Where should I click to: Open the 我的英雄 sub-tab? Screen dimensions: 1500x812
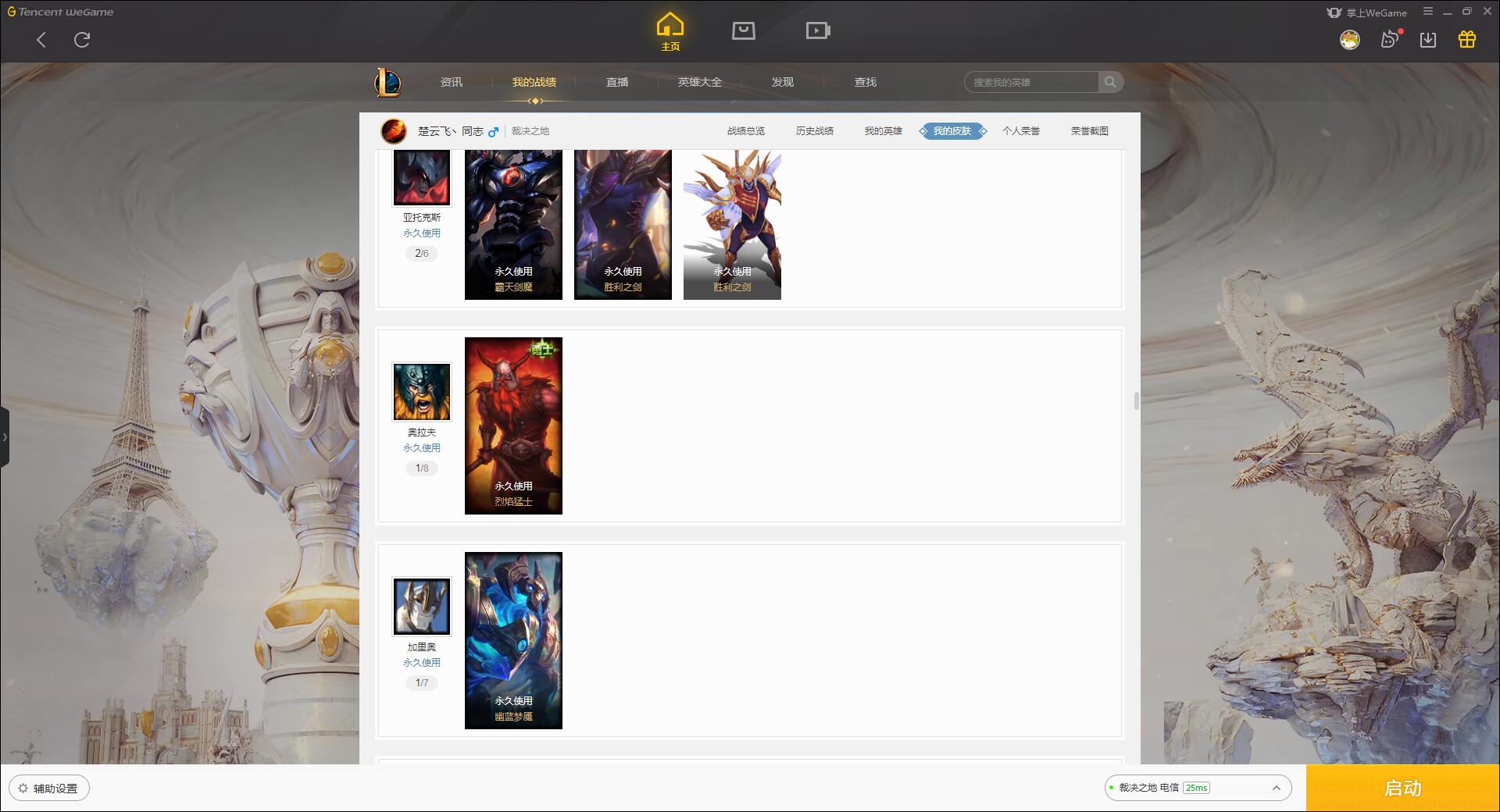[884, 131]
